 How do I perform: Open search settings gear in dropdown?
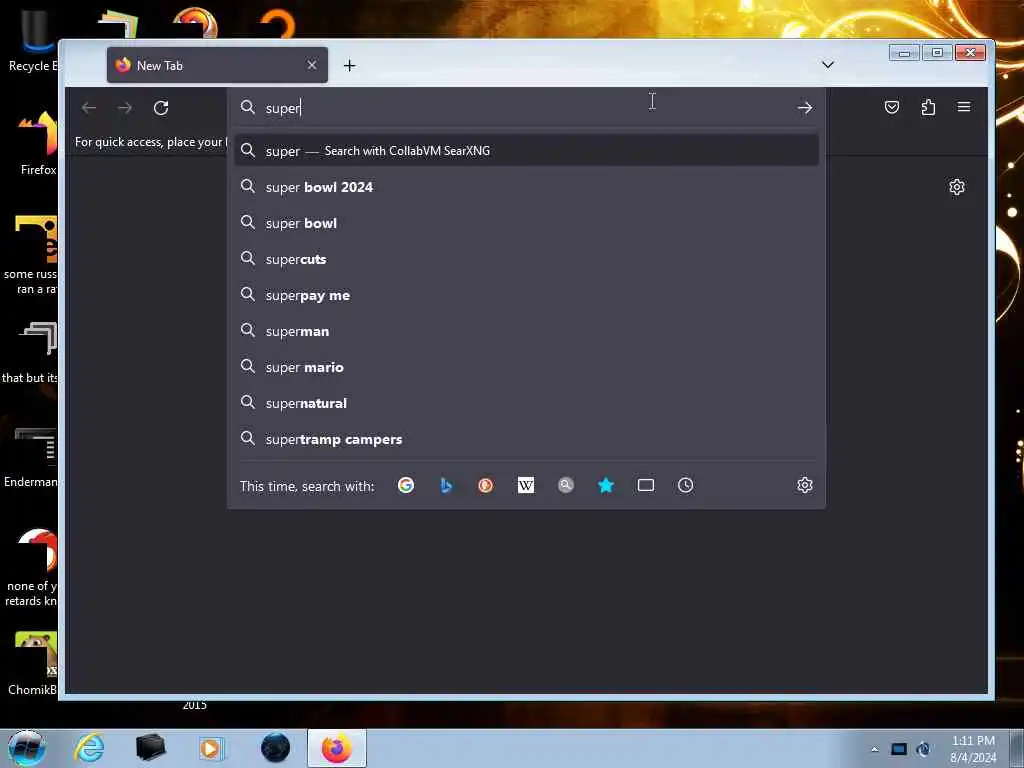tap(805, 485)
